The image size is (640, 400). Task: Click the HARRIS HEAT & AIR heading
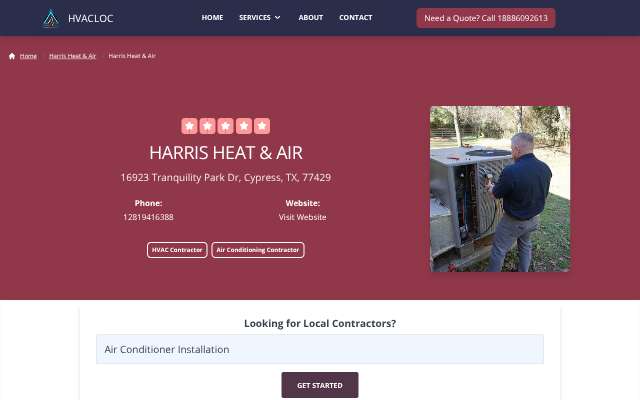tap(226, 153)
